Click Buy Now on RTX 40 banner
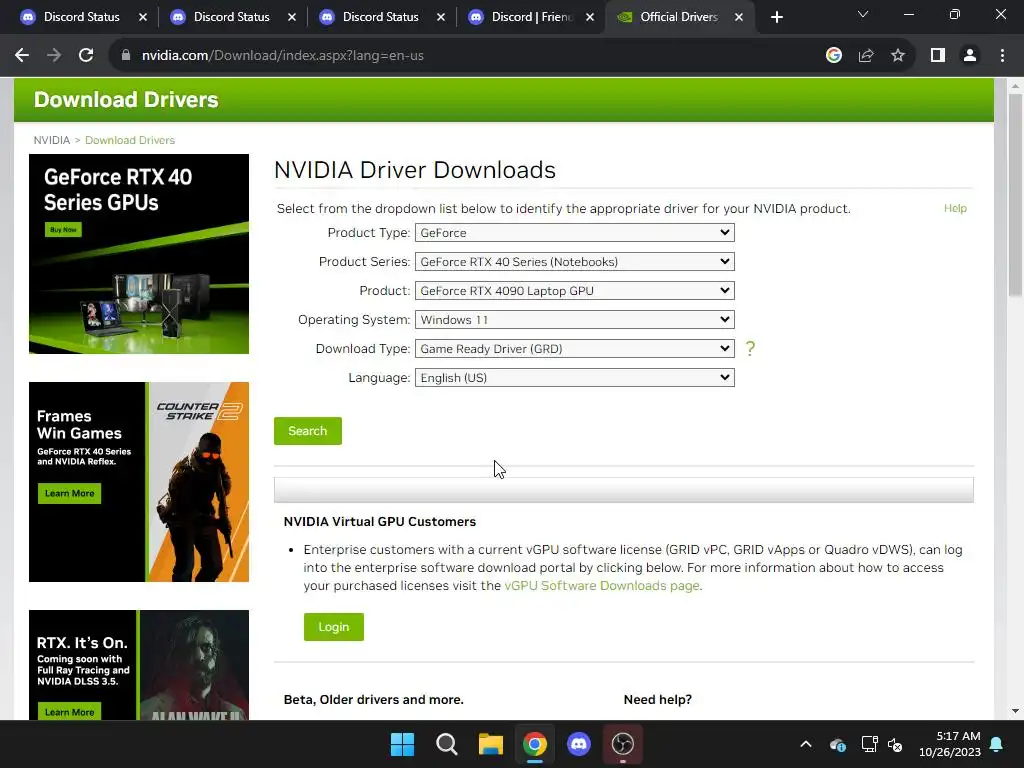Viewport: 1024px width, 768px height. click(63, 229)
